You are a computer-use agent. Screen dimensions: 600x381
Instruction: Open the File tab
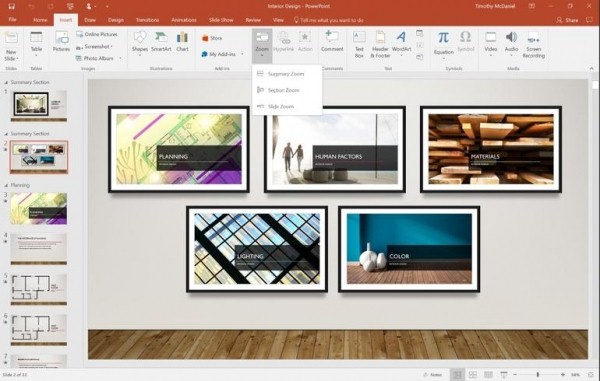pyautogui.click(x=12, y=20)
